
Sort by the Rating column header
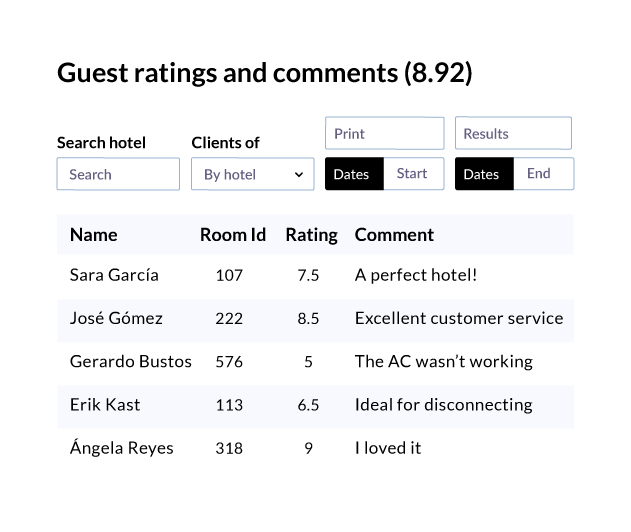[311, 235]
